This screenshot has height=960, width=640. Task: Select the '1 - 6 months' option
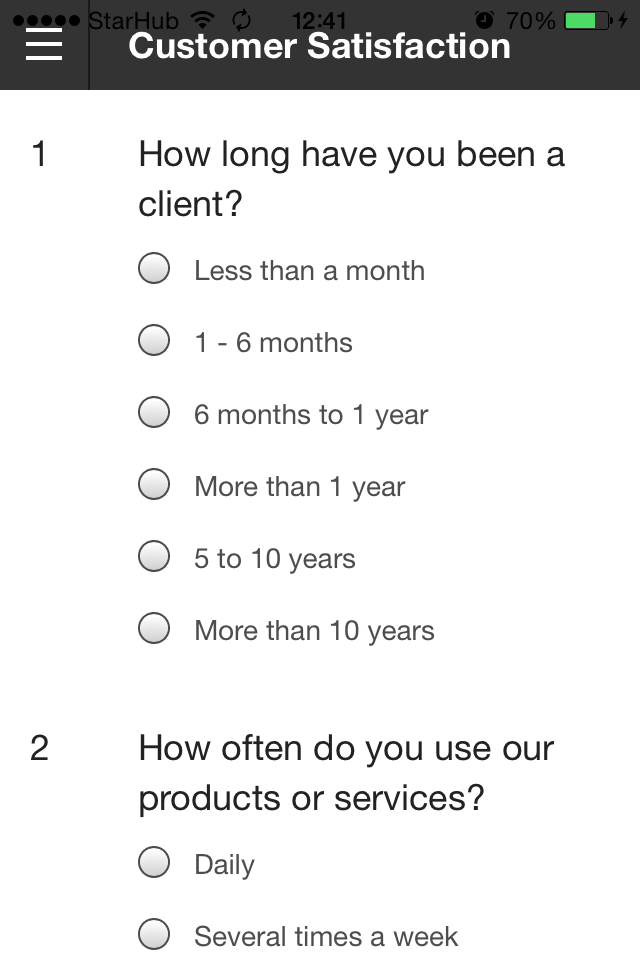tap(154, 340)
